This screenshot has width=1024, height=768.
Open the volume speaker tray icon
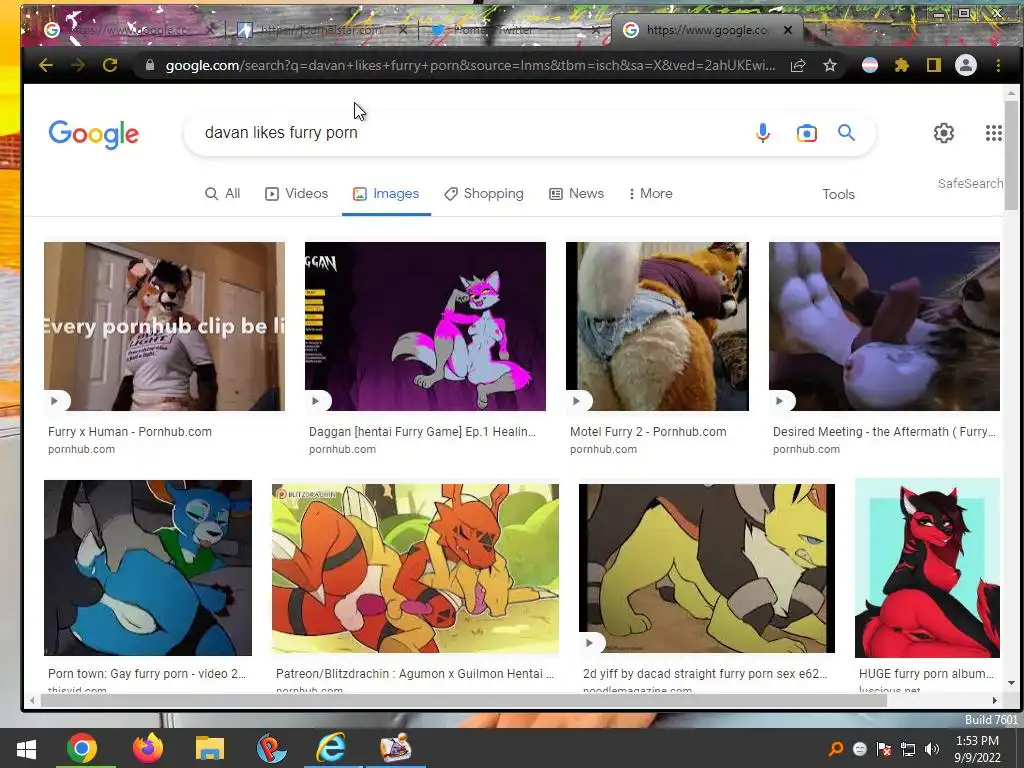pyautogui.click(x=932, y=748)
